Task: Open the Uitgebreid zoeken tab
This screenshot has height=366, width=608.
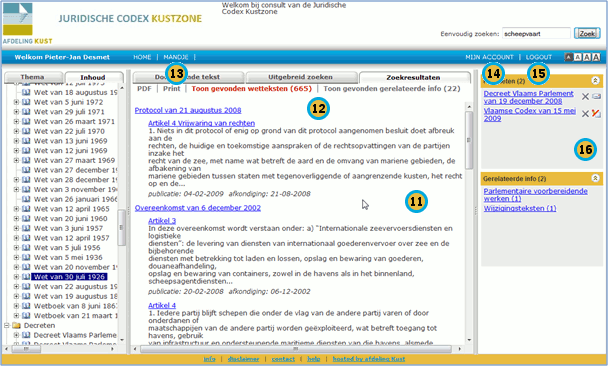Action: point(301,77)
